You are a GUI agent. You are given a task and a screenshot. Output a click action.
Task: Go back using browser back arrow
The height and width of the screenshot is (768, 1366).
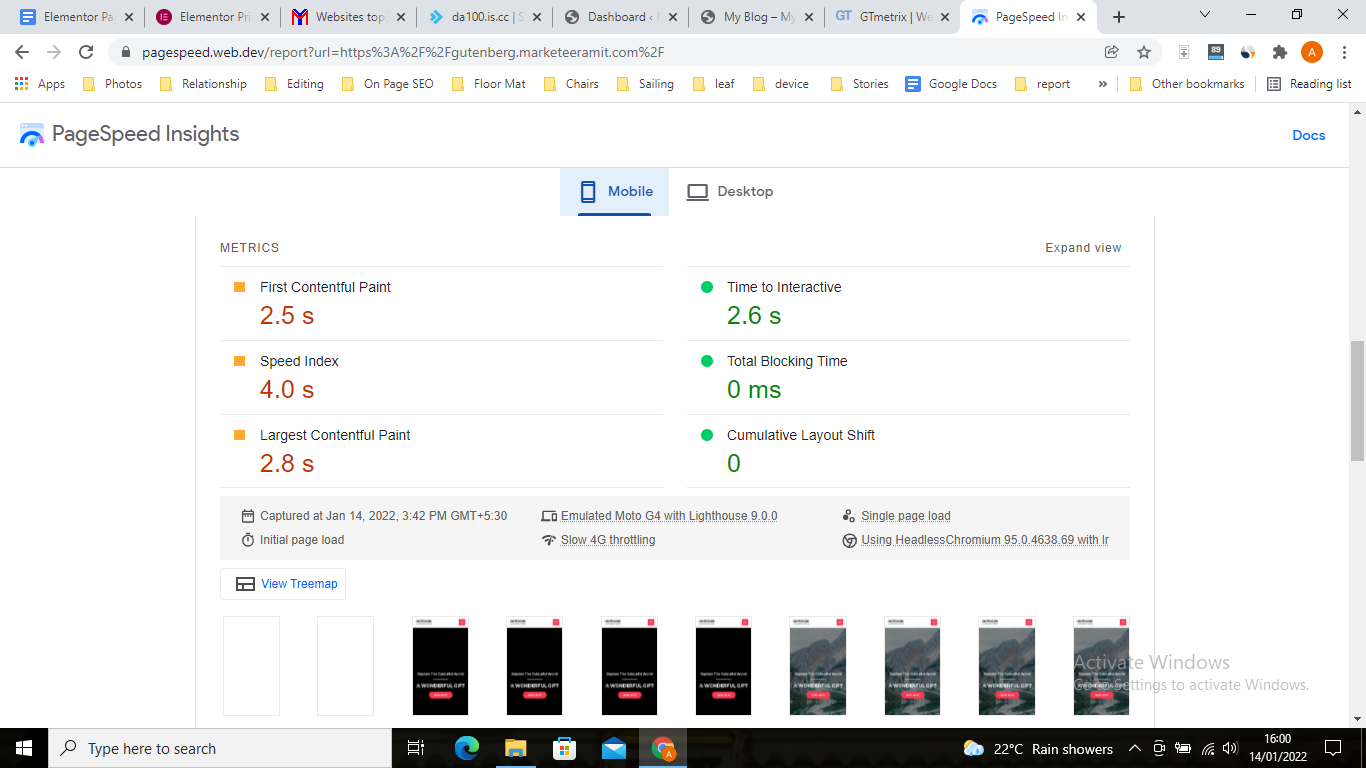(22, 52)
